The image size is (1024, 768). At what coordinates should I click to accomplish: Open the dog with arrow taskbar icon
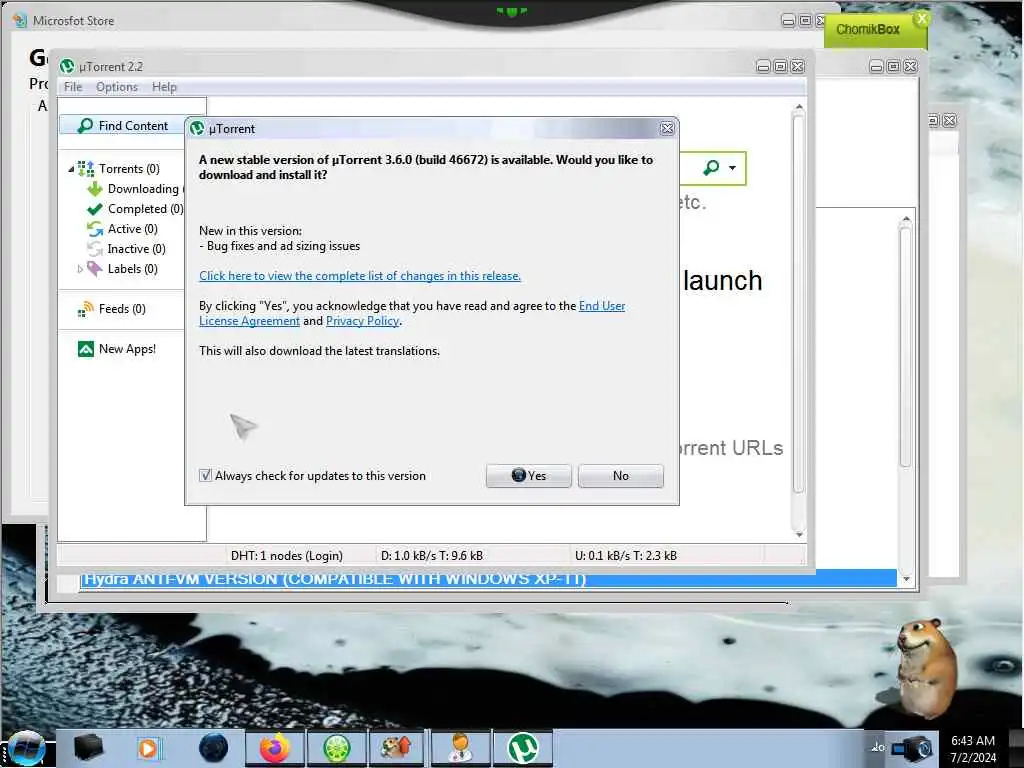pos(396,748)
